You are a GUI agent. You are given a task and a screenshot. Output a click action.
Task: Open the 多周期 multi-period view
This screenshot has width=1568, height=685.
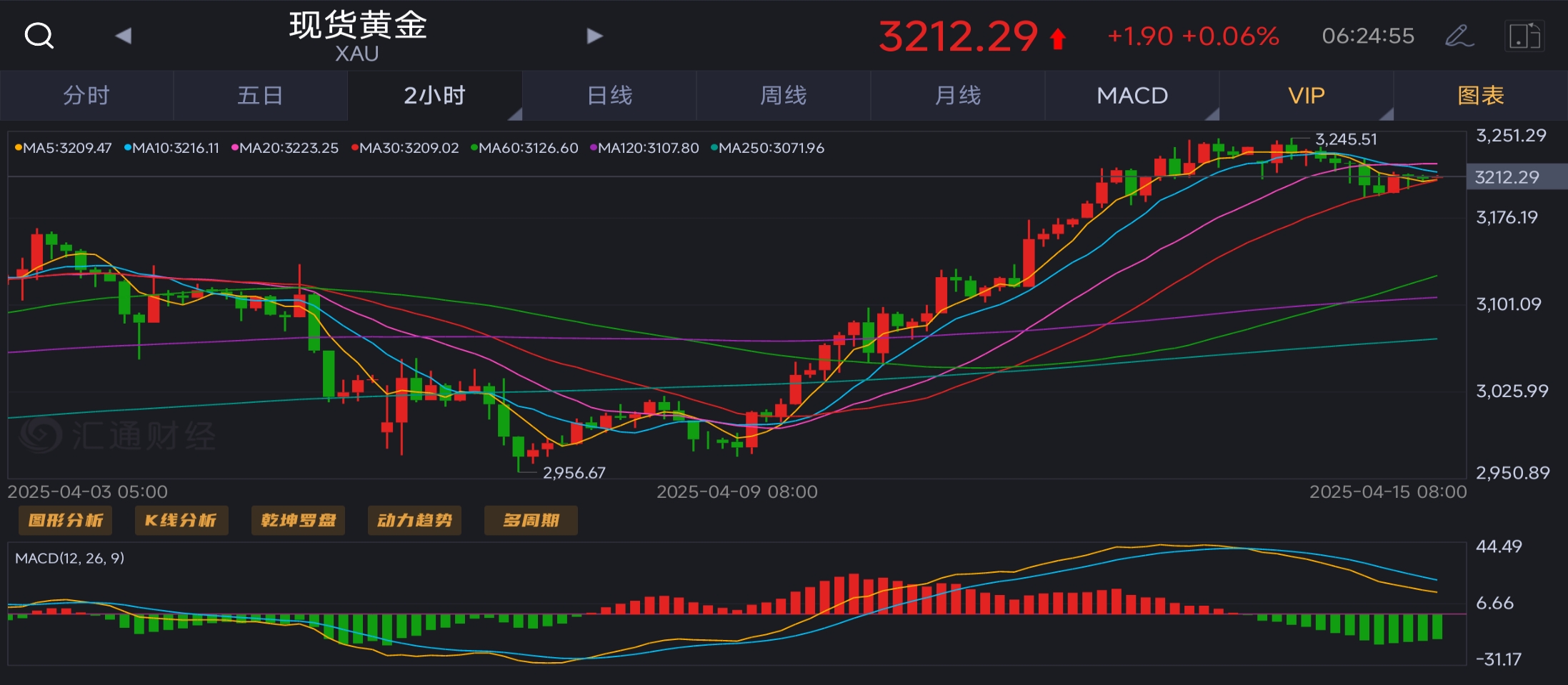tap(531, 520)
